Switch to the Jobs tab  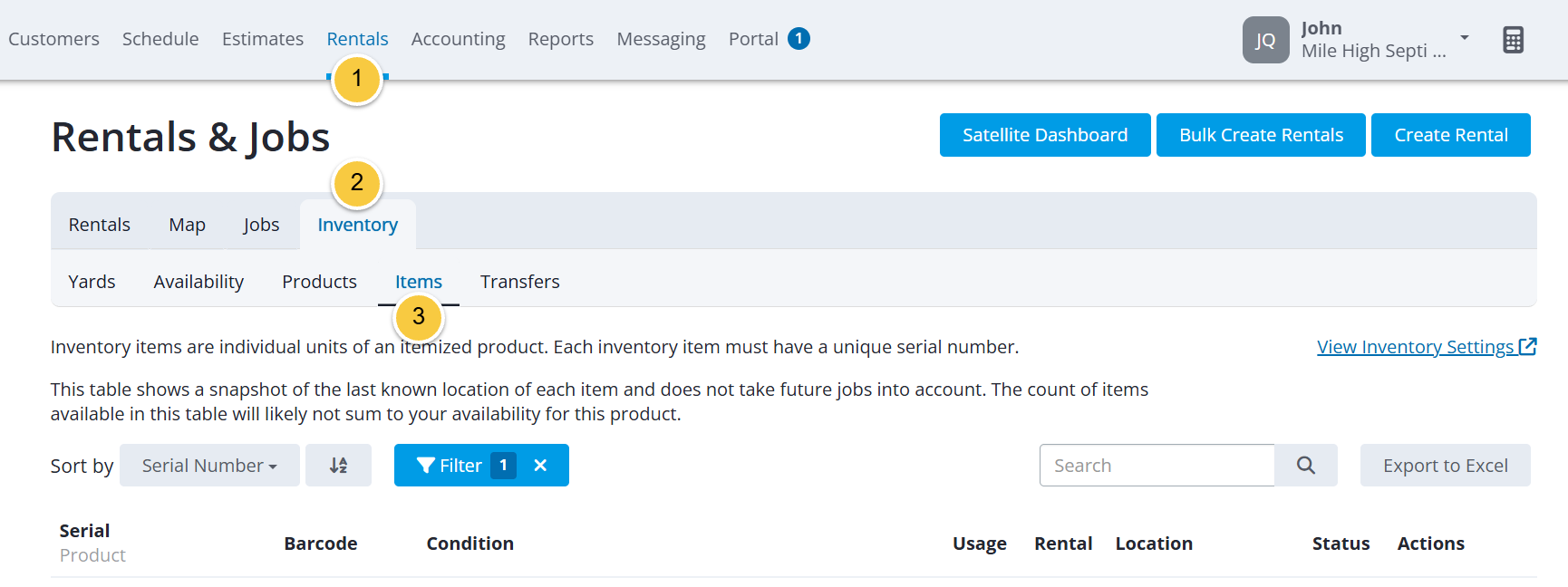[x=261, y=225]
